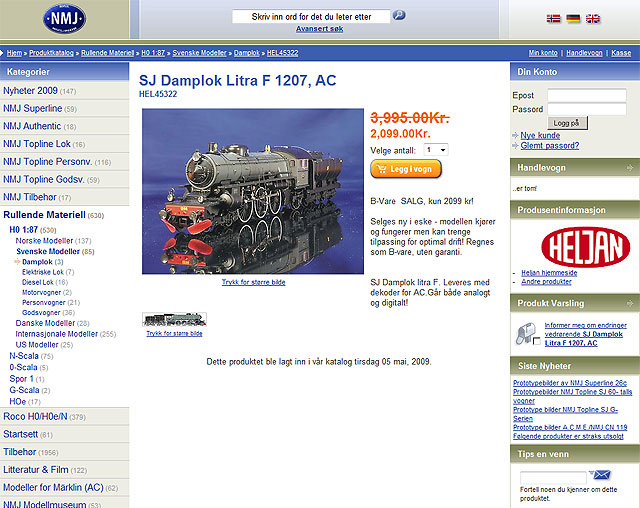This screenshot has width=640, height=508.
Task: Go to Hjem in breadcrumb
Action: pyautogui.click(x=14, y=53)
